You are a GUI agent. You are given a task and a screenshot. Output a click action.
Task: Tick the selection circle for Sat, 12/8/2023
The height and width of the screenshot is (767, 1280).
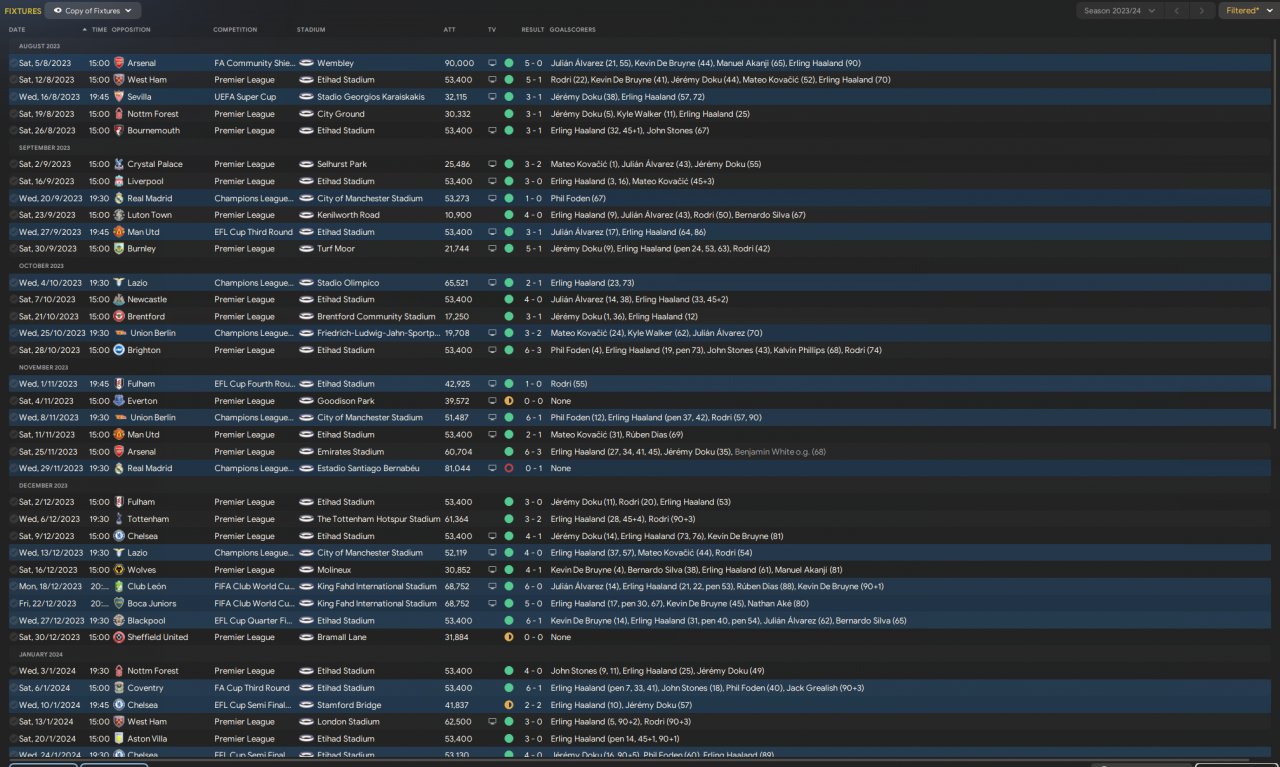click(x=14, y=80)
